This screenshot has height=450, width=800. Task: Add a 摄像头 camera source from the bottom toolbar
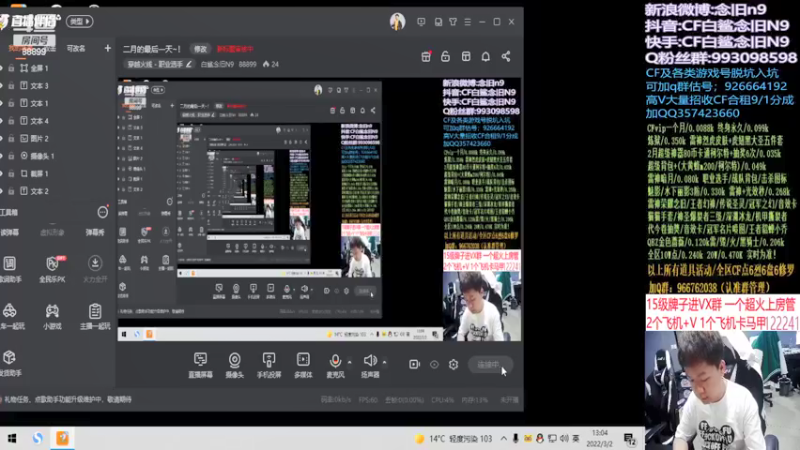[x=235, y=365]
